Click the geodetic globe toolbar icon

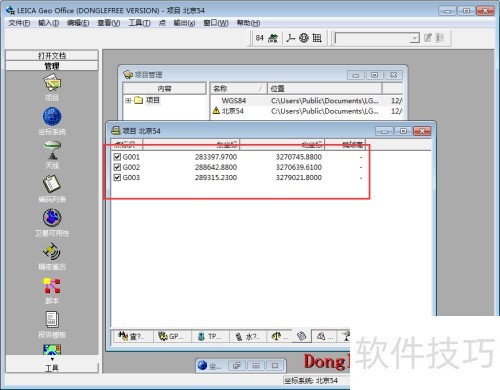tap(304, 38)
